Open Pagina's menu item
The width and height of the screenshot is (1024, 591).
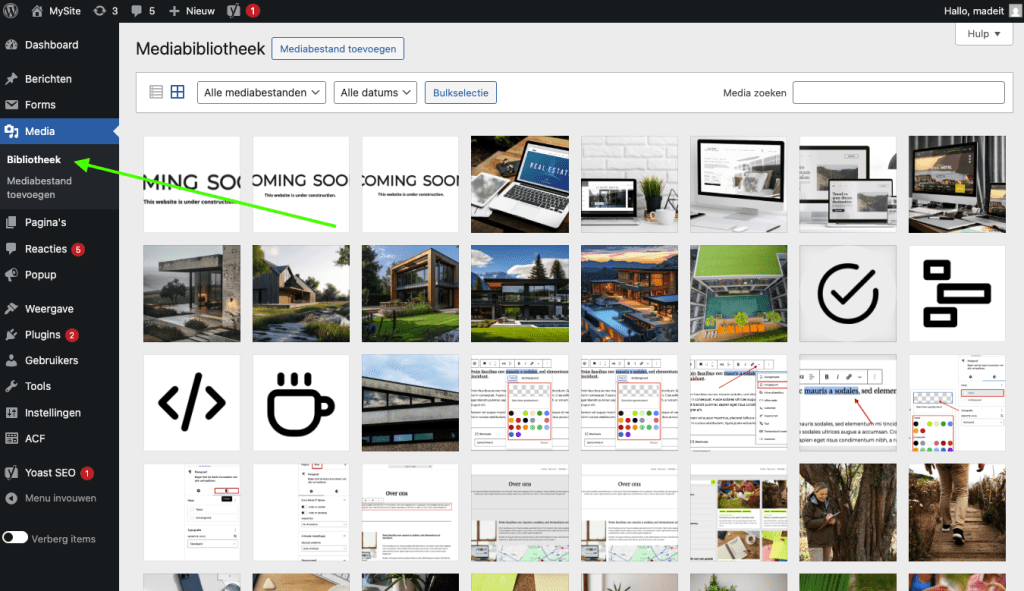(x=59, y=222)
